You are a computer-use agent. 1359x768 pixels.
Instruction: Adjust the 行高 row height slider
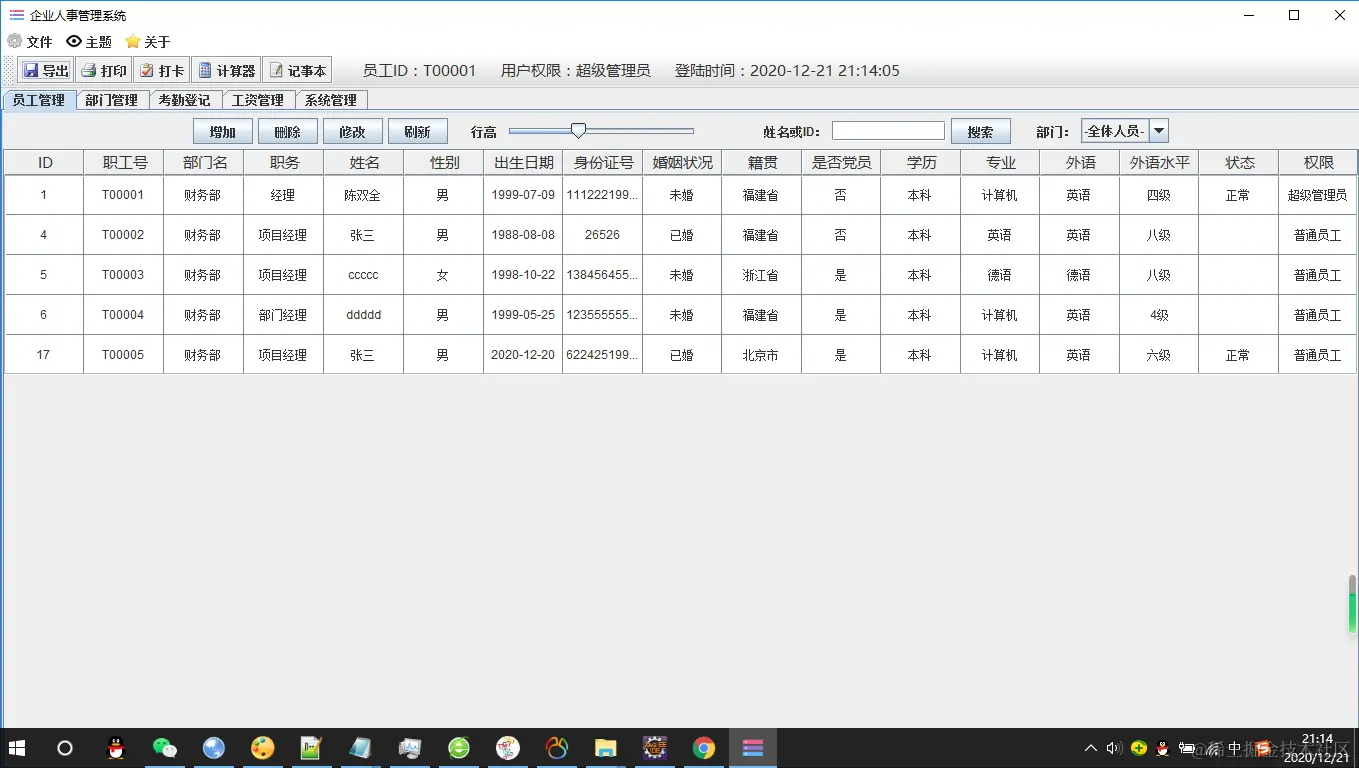click(x=578, y=130)
